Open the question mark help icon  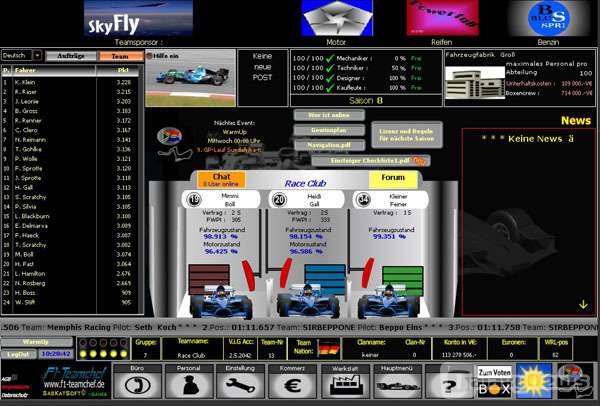point(448,386)
